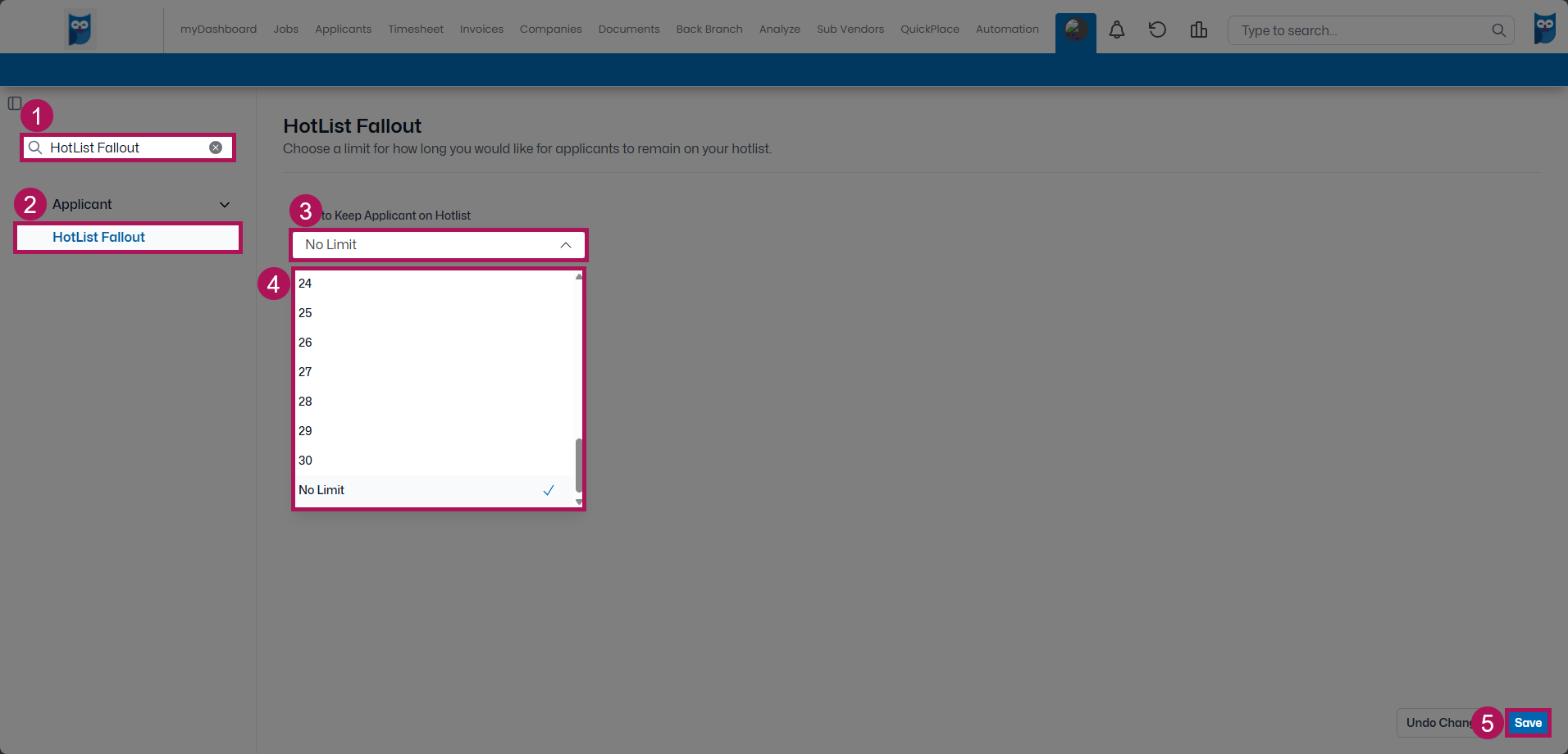Click the scroll-down arrow of the dropdown list
This screenshot has height=754, width=1568.
coord(579,502)
